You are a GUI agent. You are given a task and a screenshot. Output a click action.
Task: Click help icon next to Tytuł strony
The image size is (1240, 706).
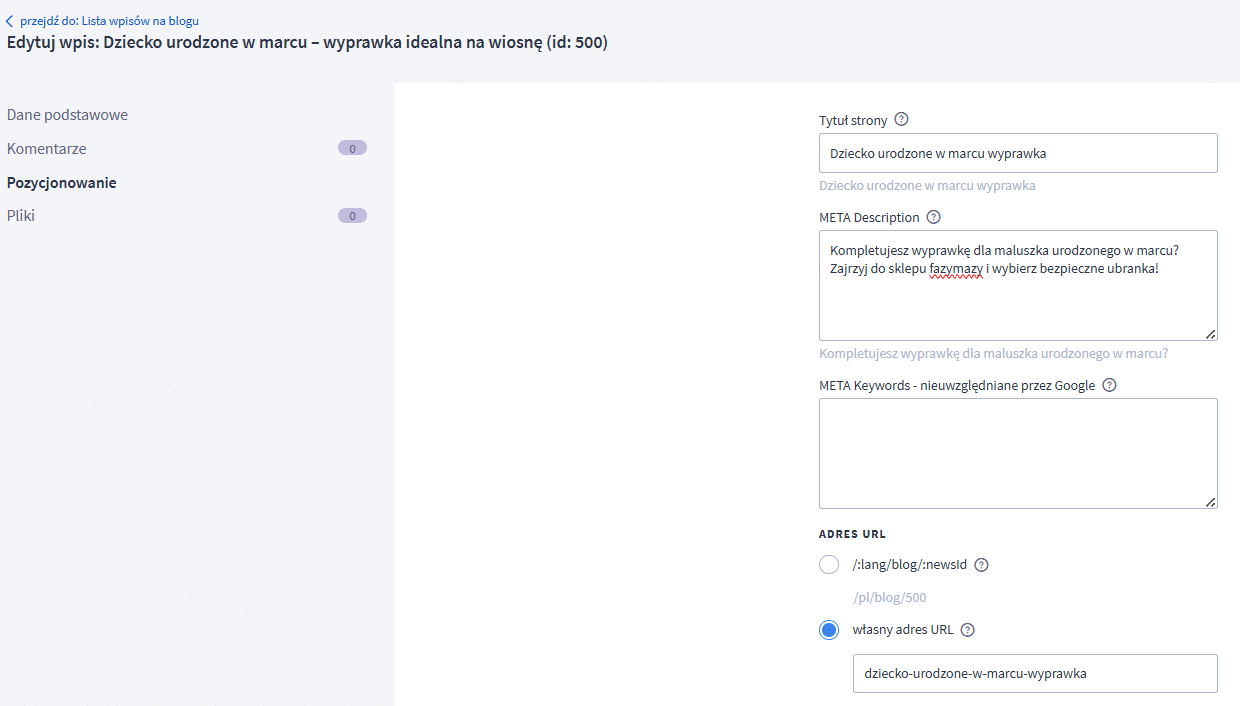pos(901,120)
